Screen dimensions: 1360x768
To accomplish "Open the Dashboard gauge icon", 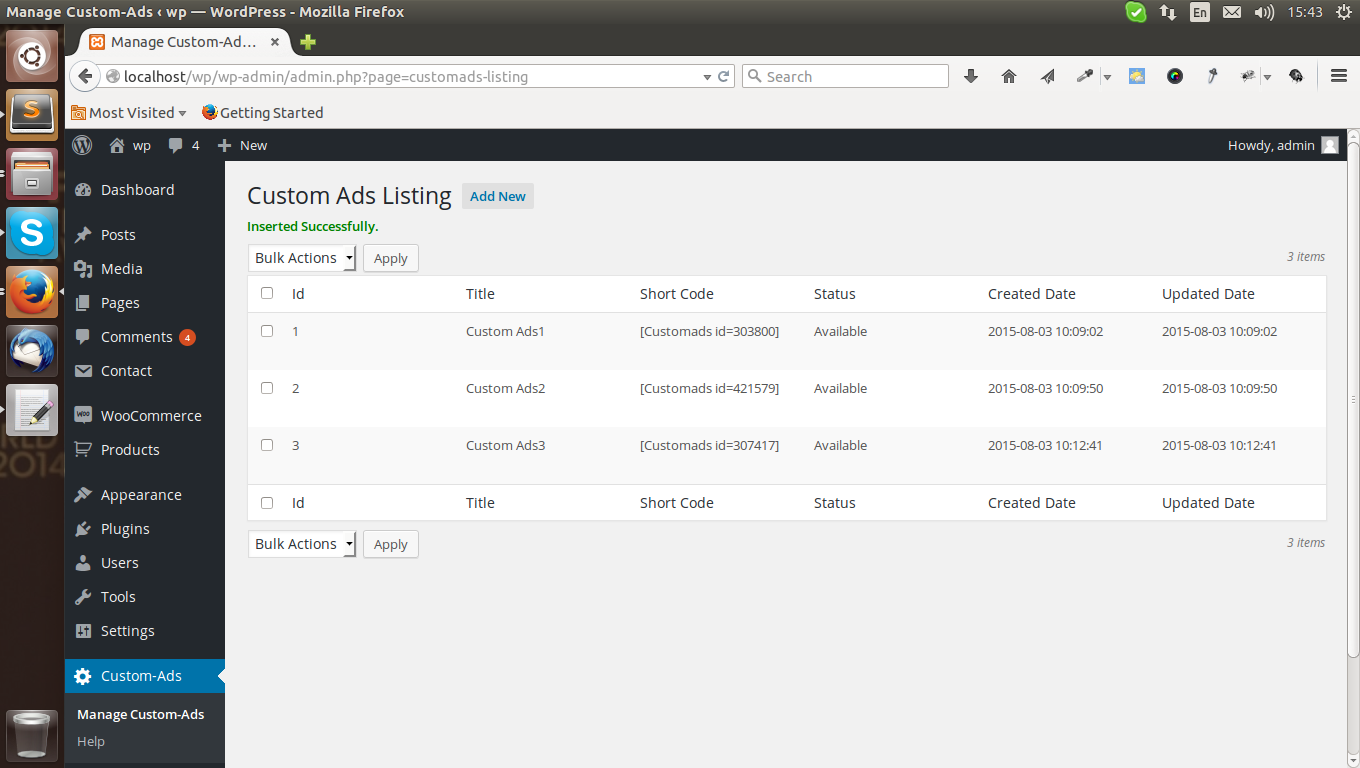I will [83, 190].
